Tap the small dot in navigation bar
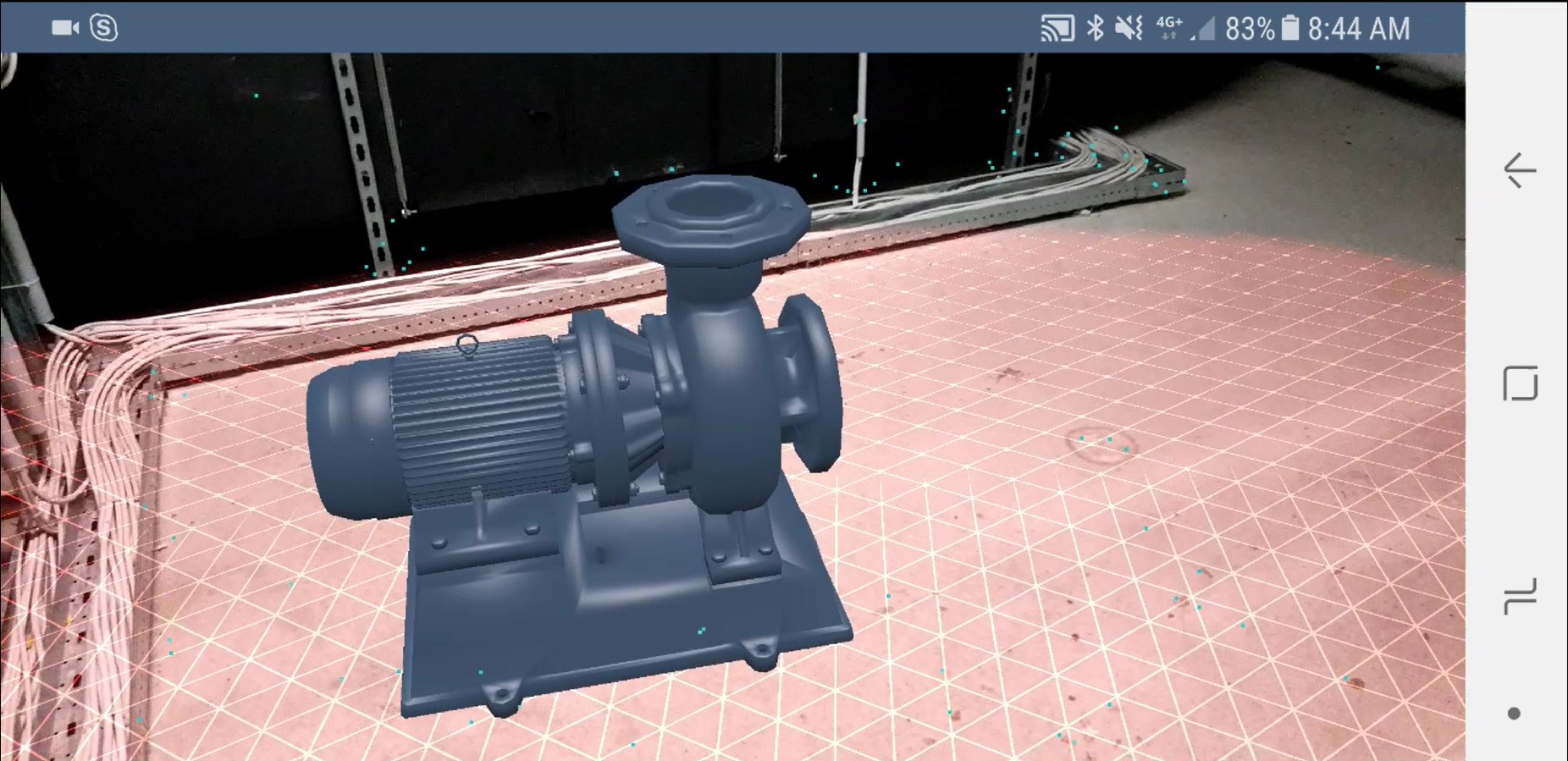This screenshot has height=761, width=1568. click(x=1514, y=714)
